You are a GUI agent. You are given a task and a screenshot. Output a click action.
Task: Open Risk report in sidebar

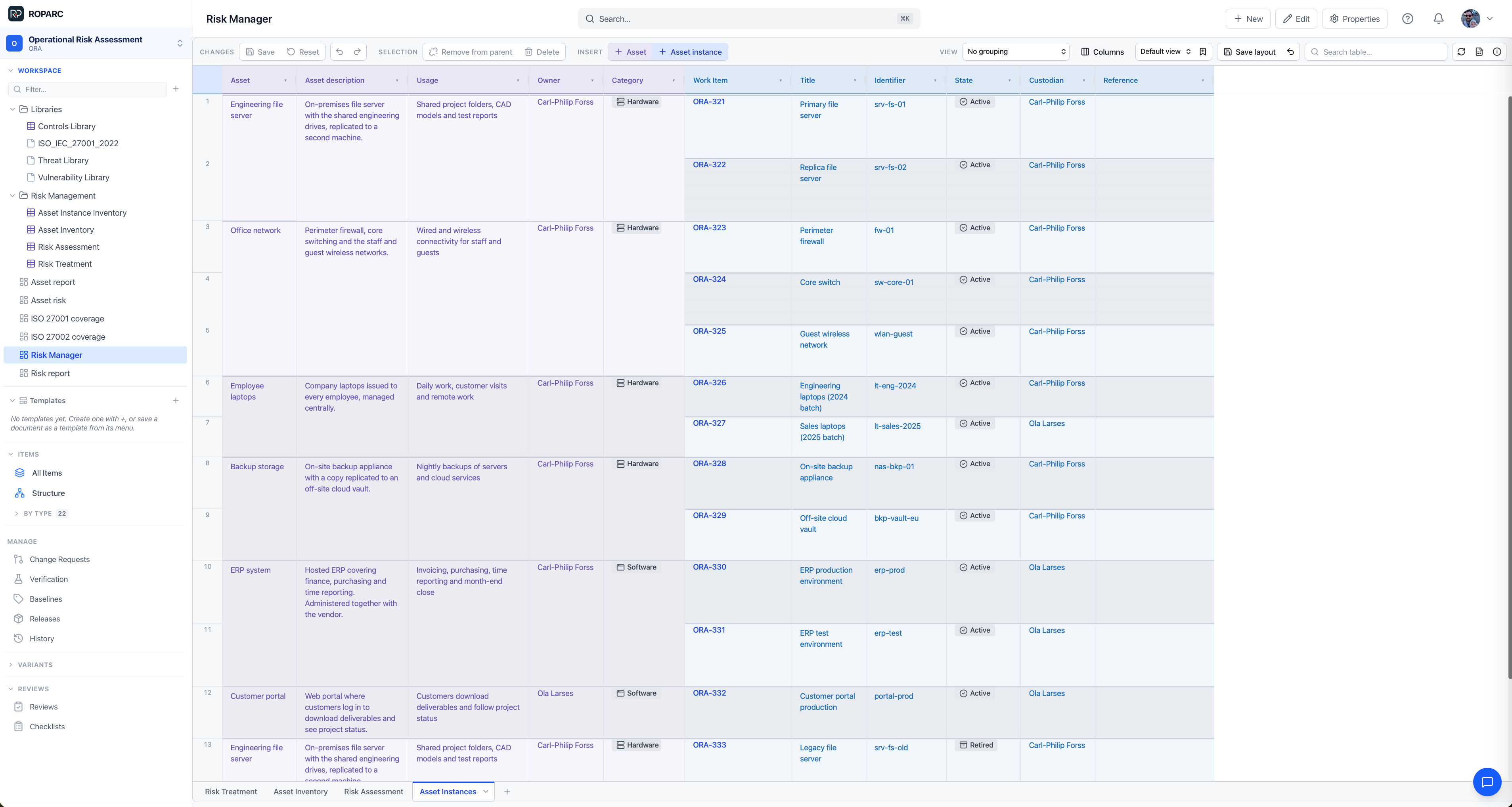tap(50, 373)
